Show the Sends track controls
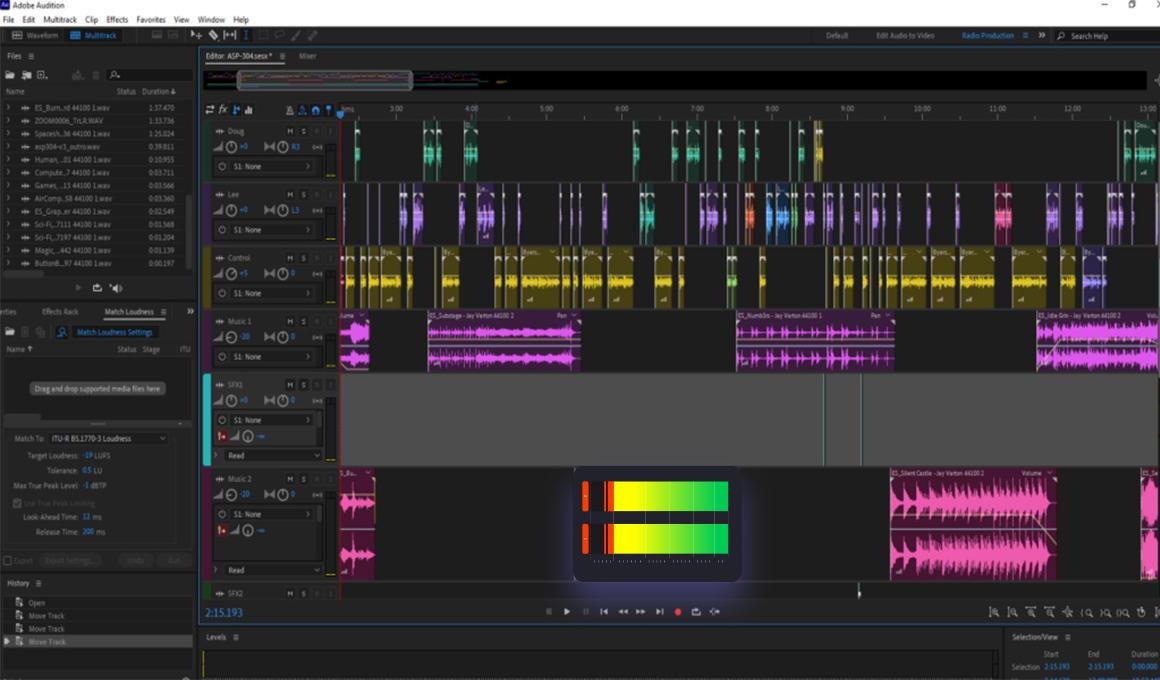 (236, 110)
